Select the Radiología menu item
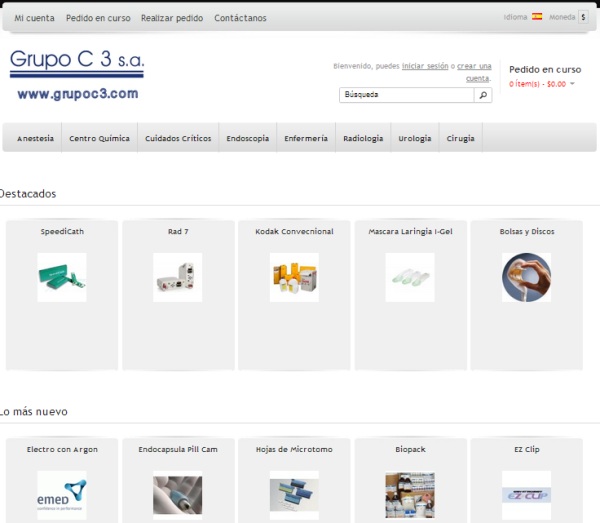The width and height of the screenshot is (600, 523). click(x=363, y=138)
